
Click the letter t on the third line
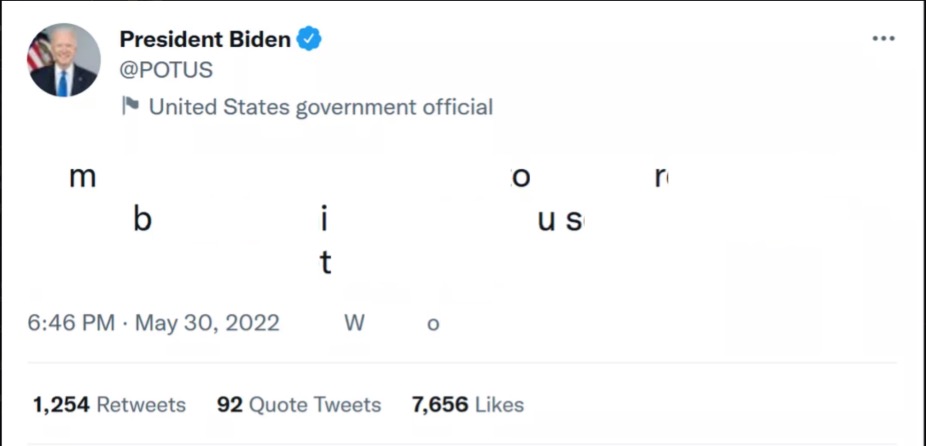coord(325,262)
